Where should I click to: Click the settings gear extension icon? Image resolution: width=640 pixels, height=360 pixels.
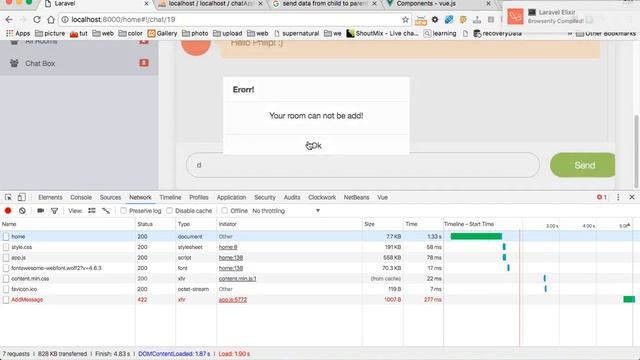point(435,20)
